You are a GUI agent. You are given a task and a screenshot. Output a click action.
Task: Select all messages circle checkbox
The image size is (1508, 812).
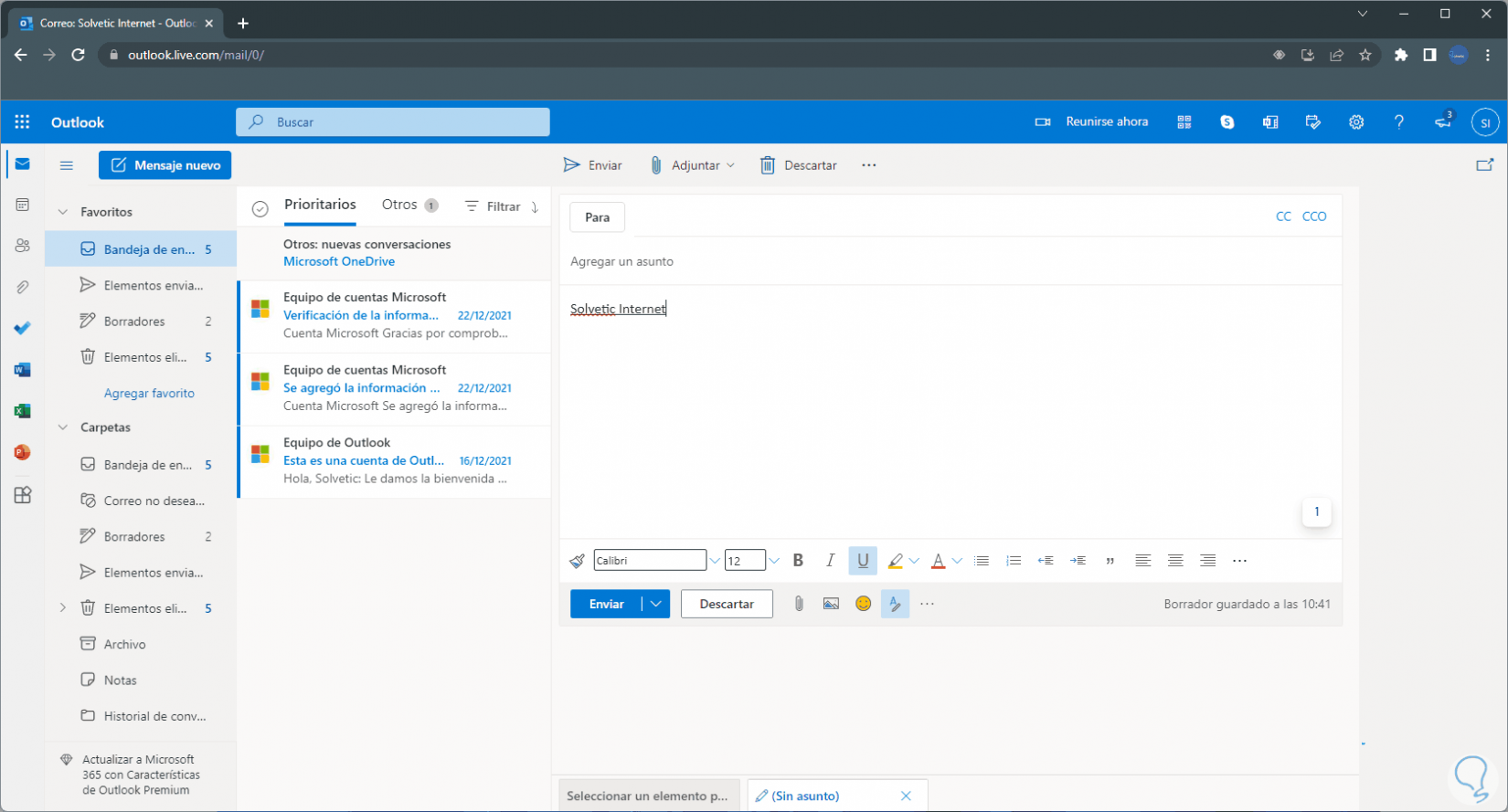260,209
